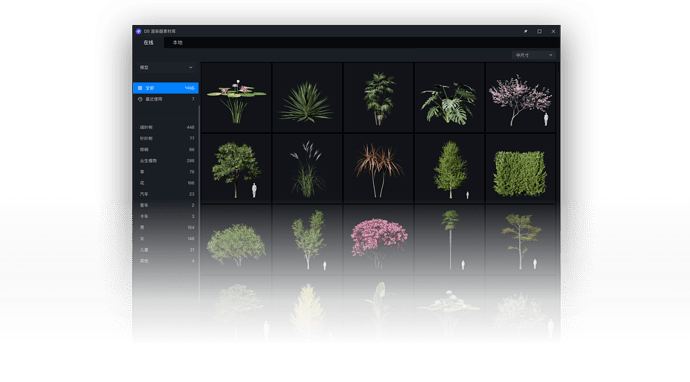Switch to the 本地 tab
This screenshot has width=690, height=382.
tap(177, 43)
